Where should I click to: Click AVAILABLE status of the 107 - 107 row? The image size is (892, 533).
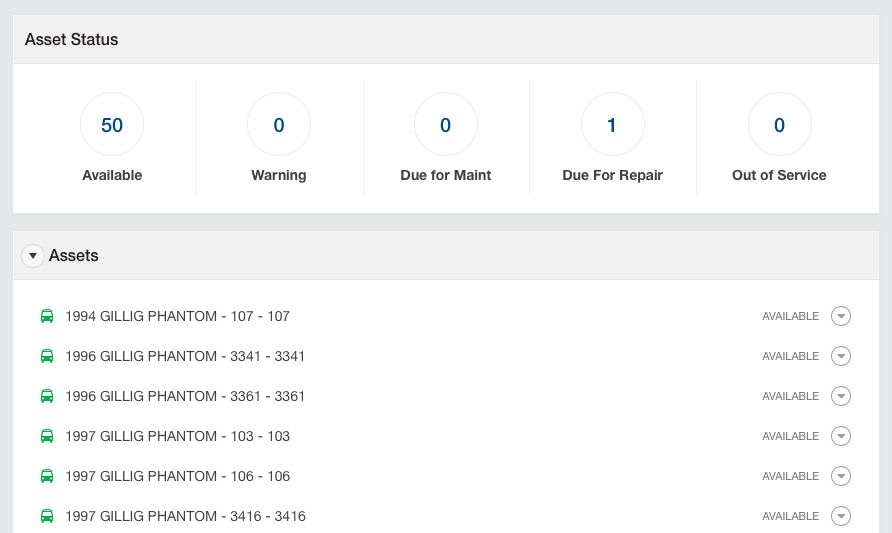click(791, 316)
